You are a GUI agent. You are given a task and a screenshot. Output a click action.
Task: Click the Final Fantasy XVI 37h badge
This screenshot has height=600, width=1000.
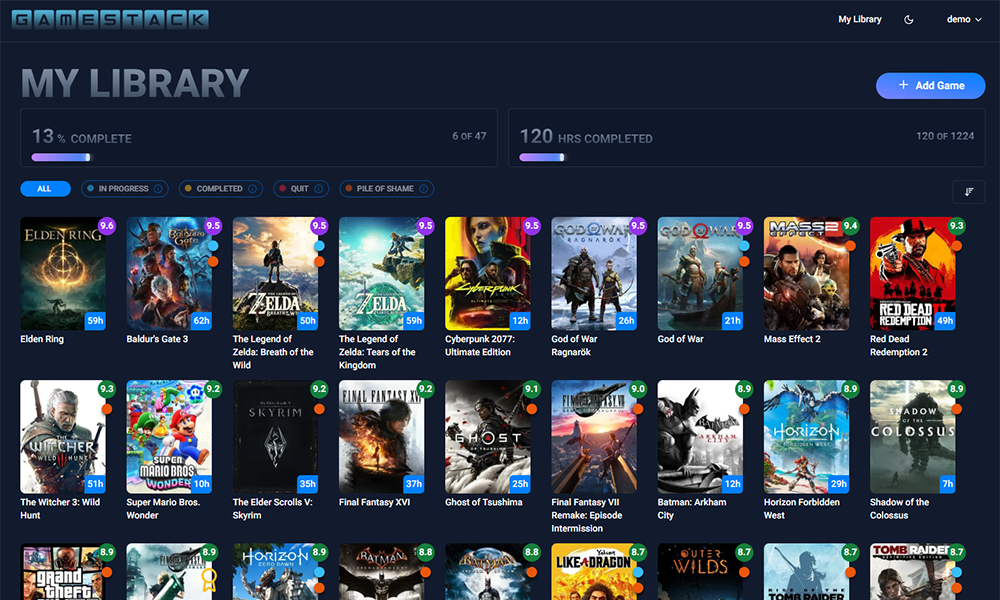click(414, 484)
